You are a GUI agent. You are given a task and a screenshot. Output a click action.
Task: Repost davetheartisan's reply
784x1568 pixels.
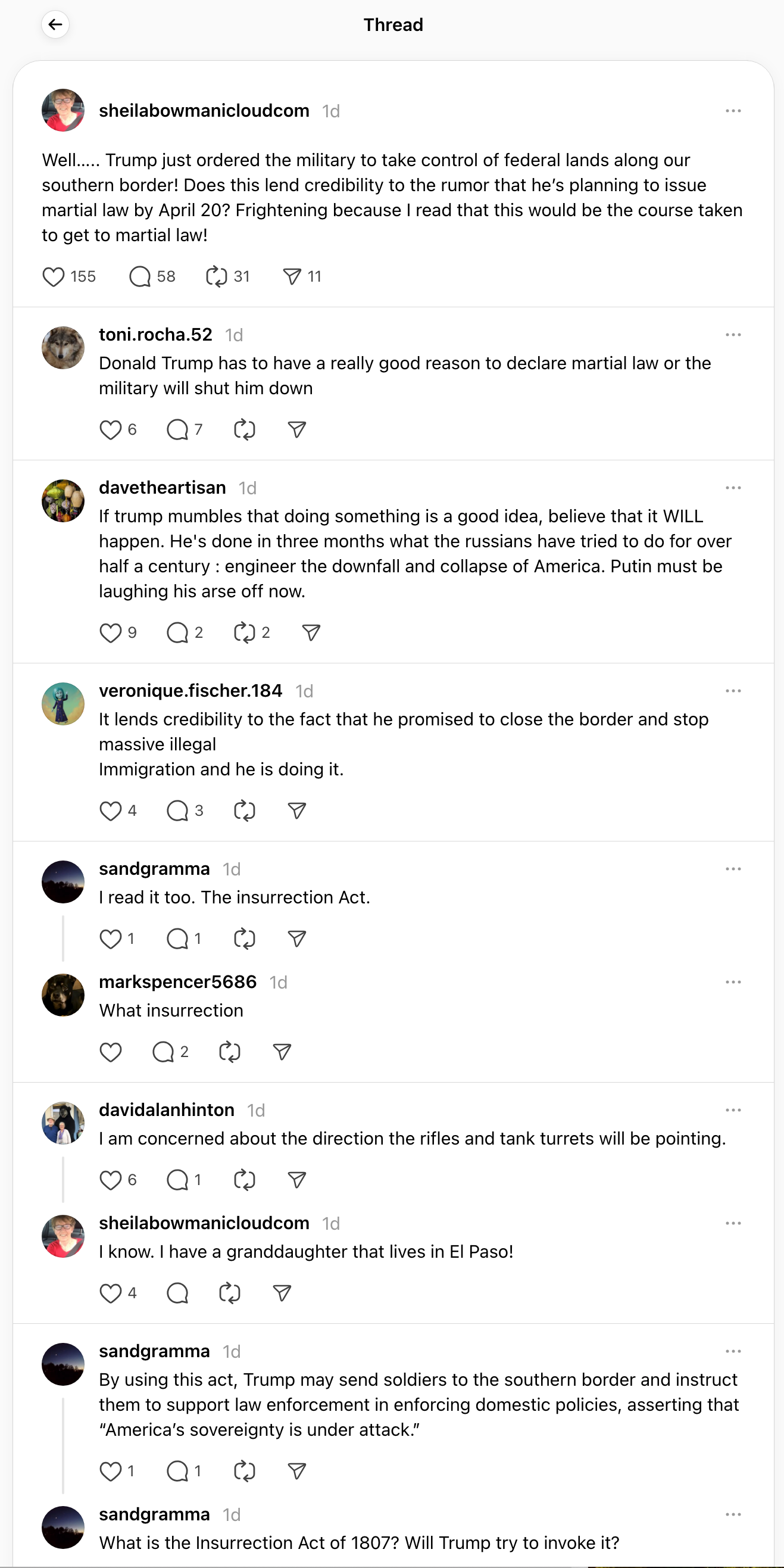[244, 633]
